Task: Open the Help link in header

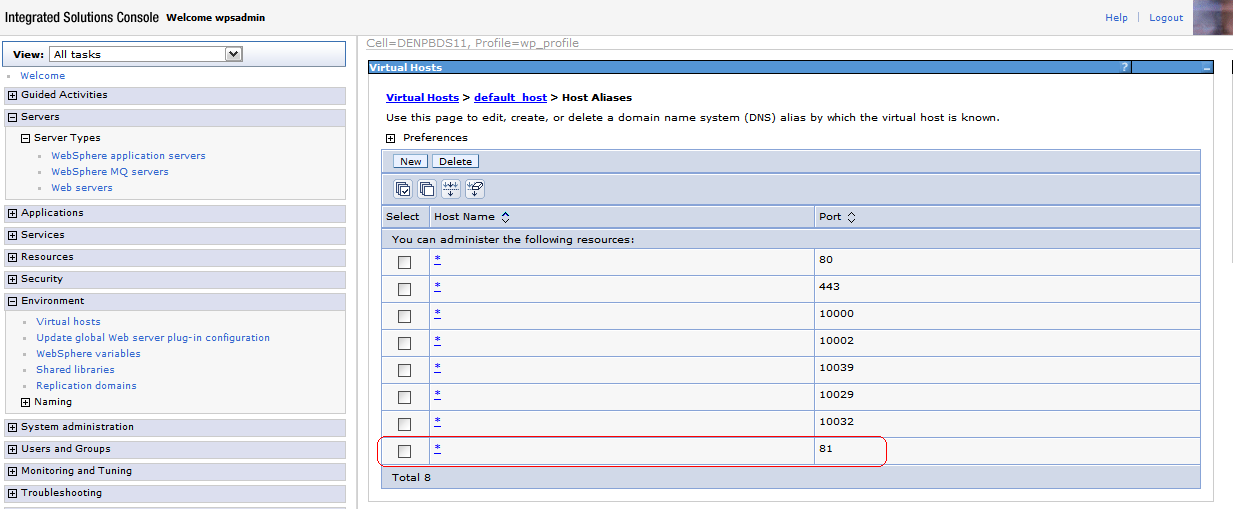Action: coord(1116,18)
